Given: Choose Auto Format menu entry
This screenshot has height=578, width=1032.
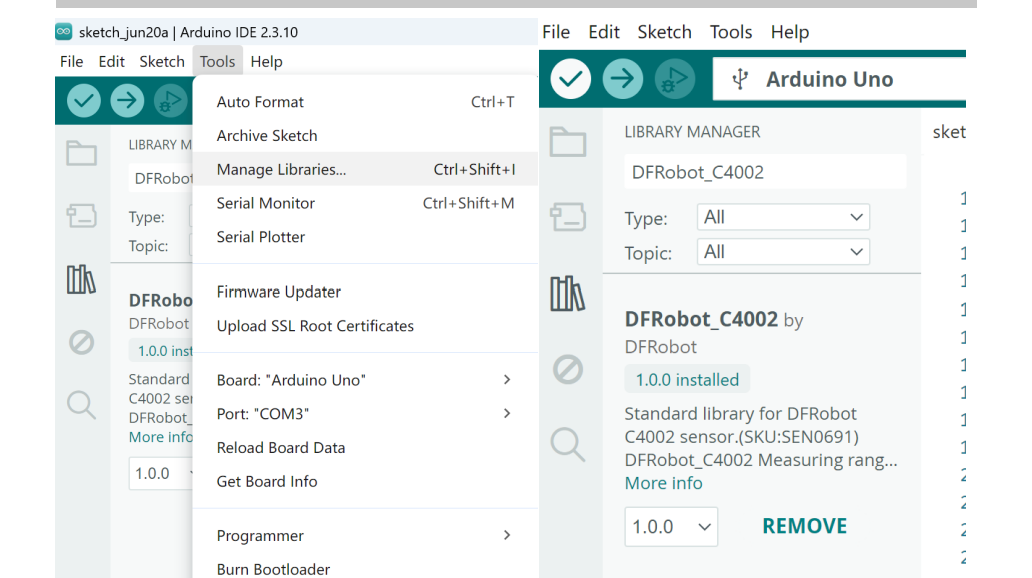Looking at the screenshot, I should (365, 102).
